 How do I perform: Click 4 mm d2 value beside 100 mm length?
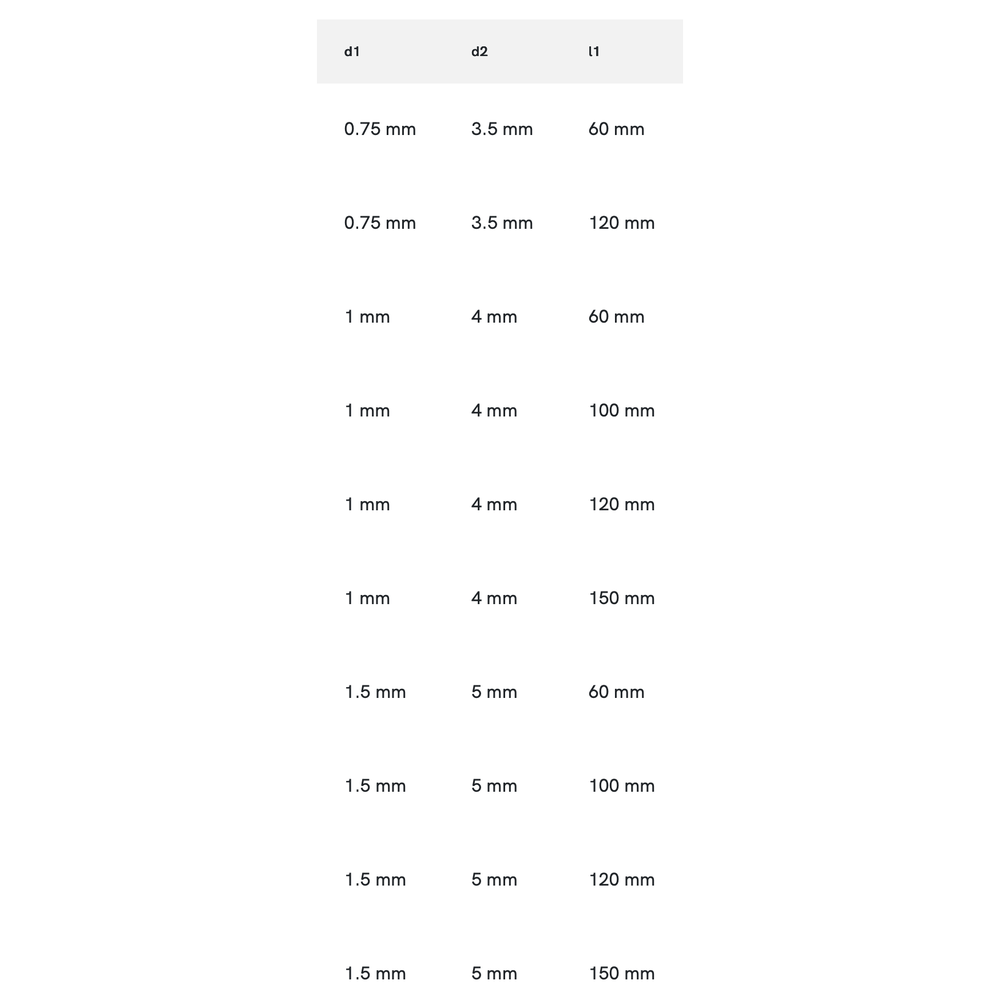coord(494,411)
